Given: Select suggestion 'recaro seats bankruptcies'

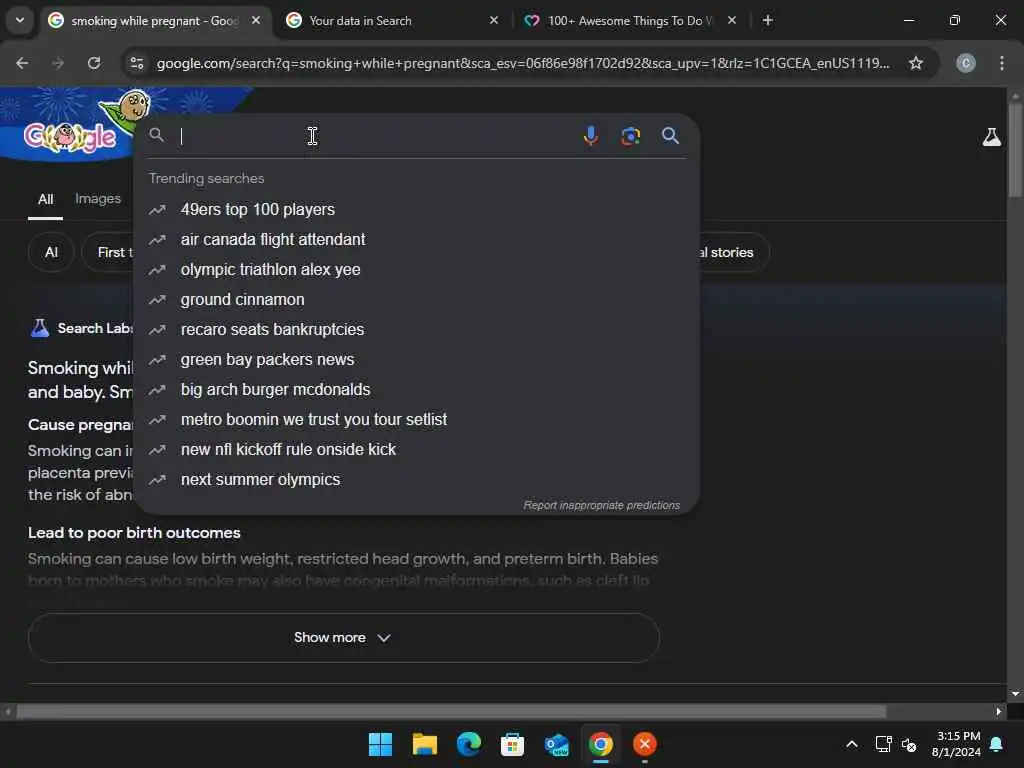Looking at the screenshot, I should tap(417, 330).
